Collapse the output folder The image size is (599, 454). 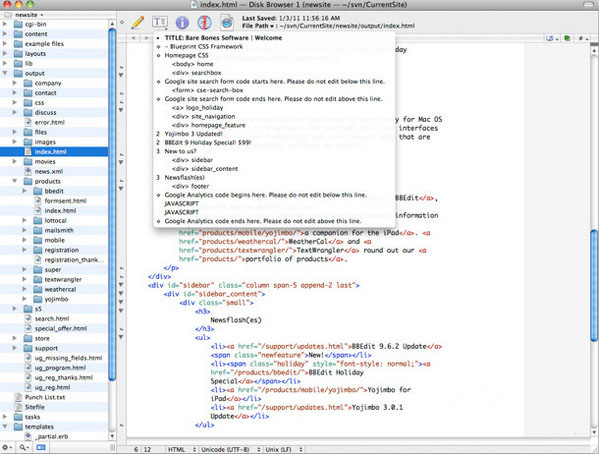coord(5,73)
